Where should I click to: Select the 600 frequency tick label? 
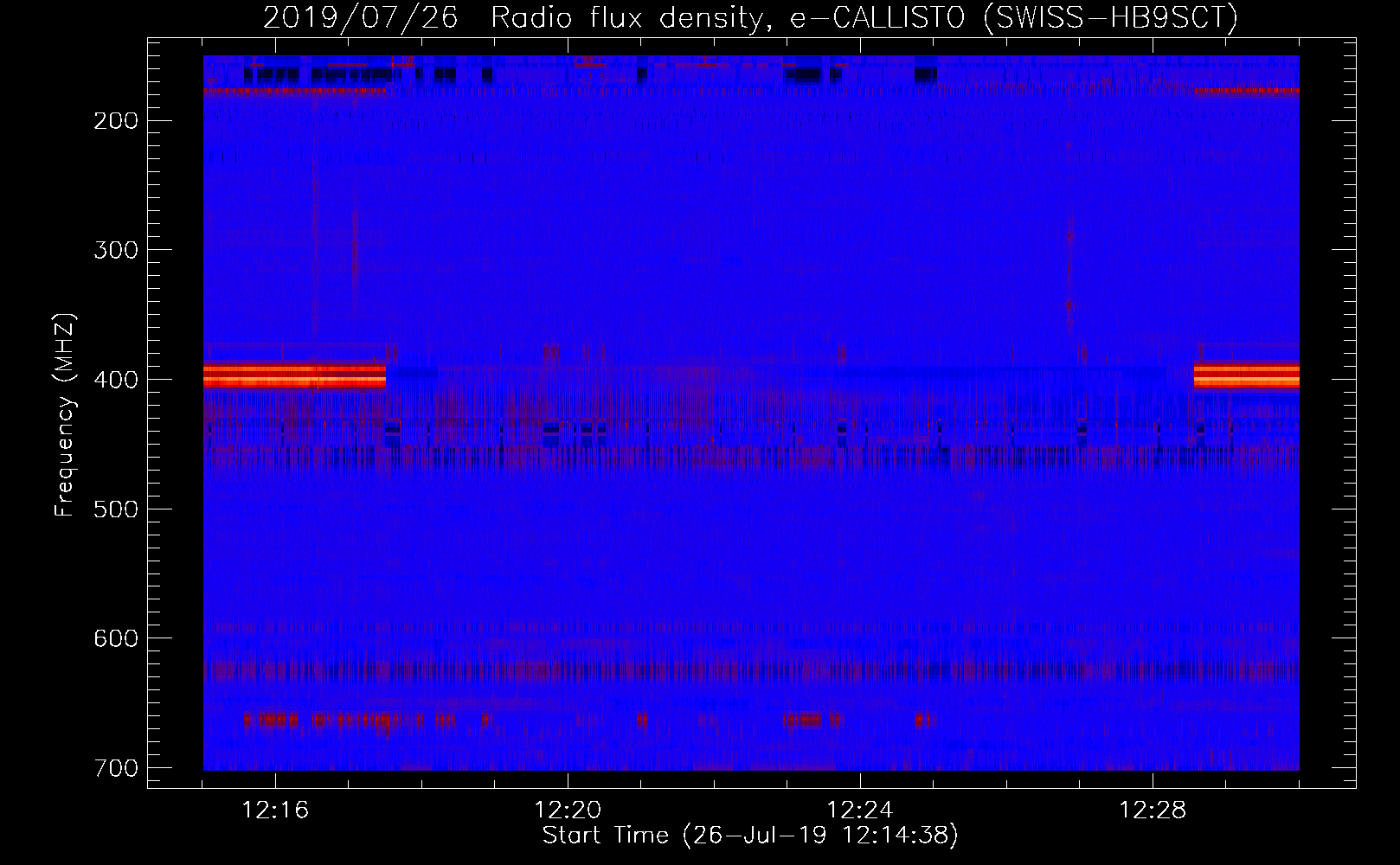pos(114,638)
